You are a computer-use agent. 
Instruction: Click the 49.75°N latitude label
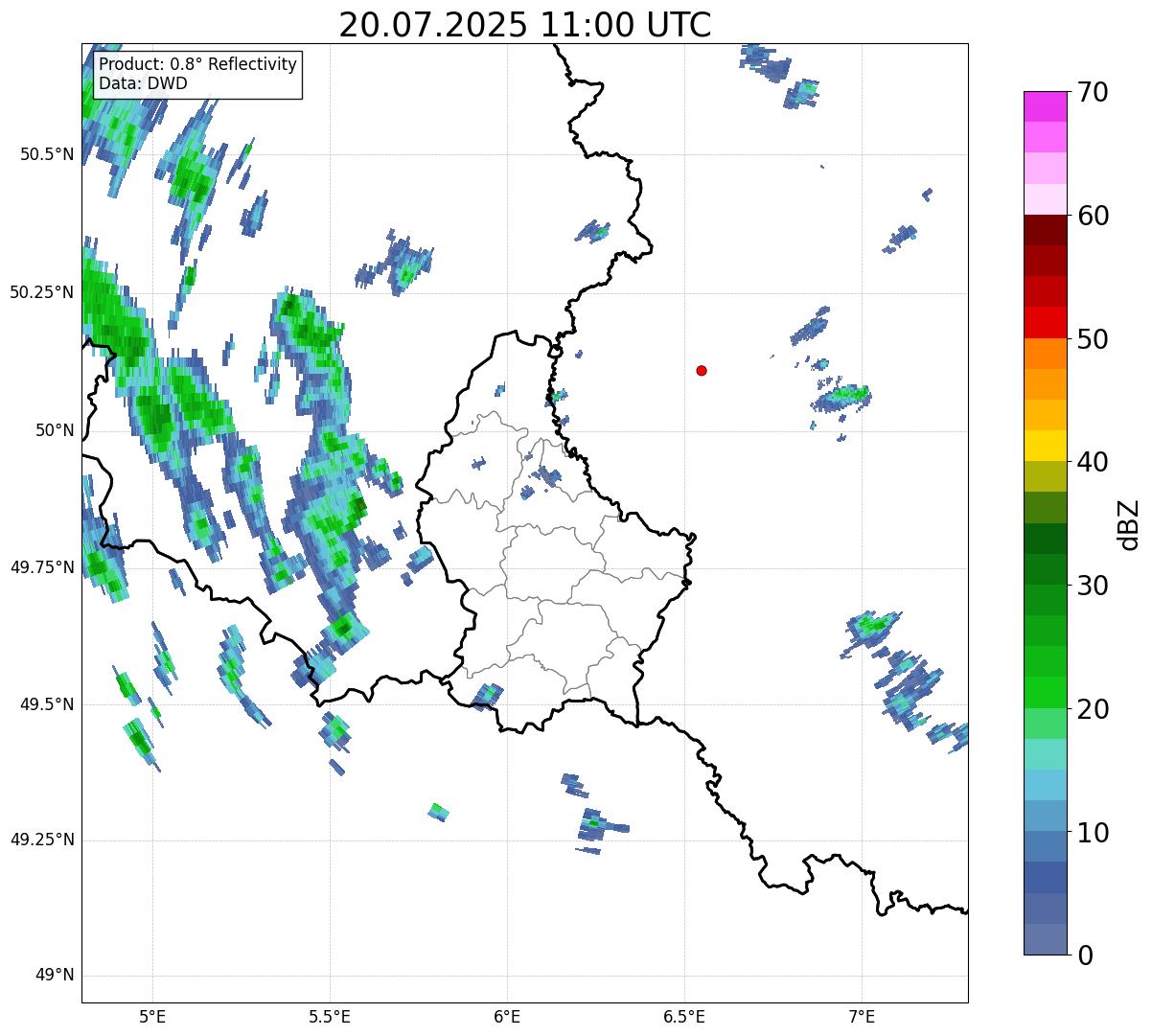[x=42, y=567]
